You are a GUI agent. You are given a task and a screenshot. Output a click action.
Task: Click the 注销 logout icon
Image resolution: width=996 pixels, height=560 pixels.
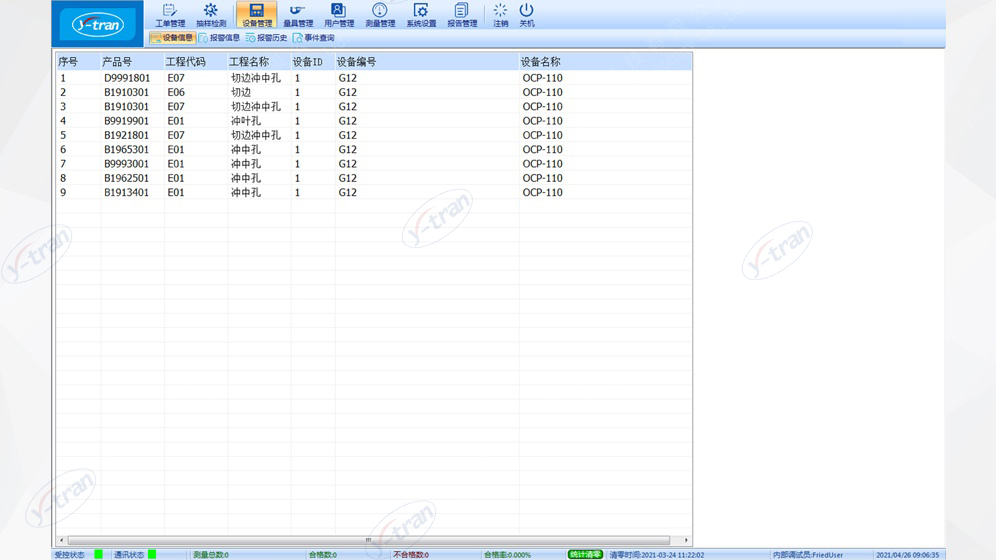(x=501, y=15)
